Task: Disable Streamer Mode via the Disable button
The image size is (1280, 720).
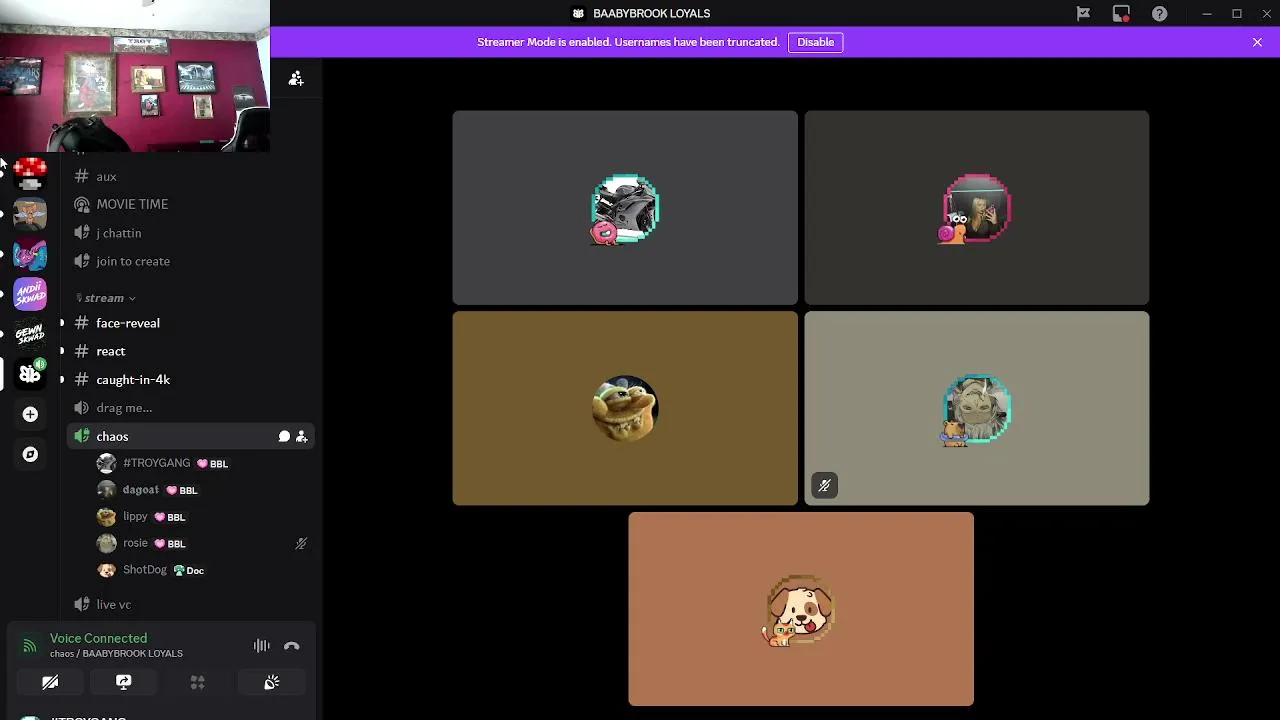Action: point(815,42)
